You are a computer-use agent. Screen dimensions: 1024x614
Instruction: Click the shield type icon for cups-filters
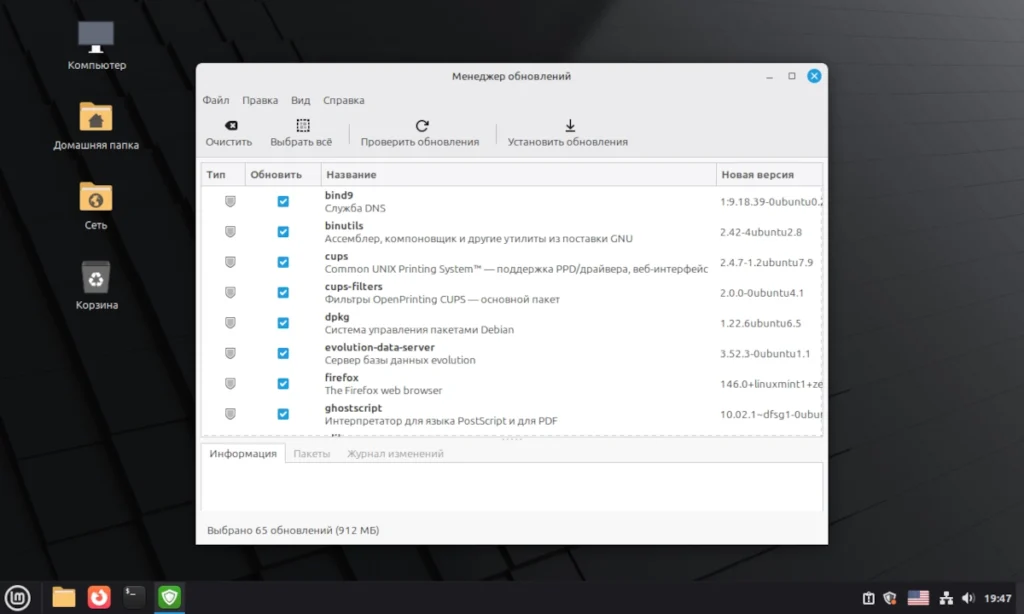pyautogui.click(x=230, y=292)
